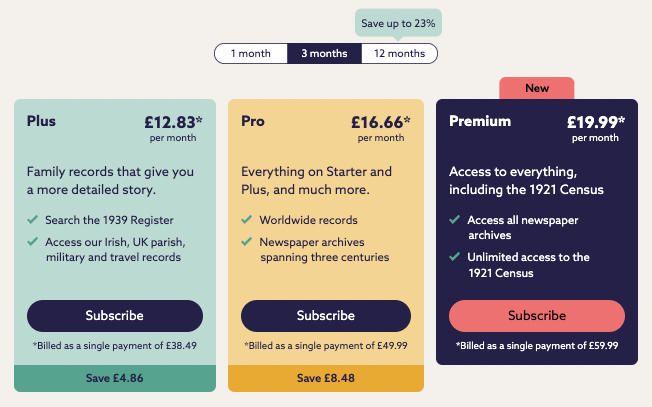652x407 pixels.
Task: Click checkmark next to Newspaper archives spanning
Action: coord(246,241)
